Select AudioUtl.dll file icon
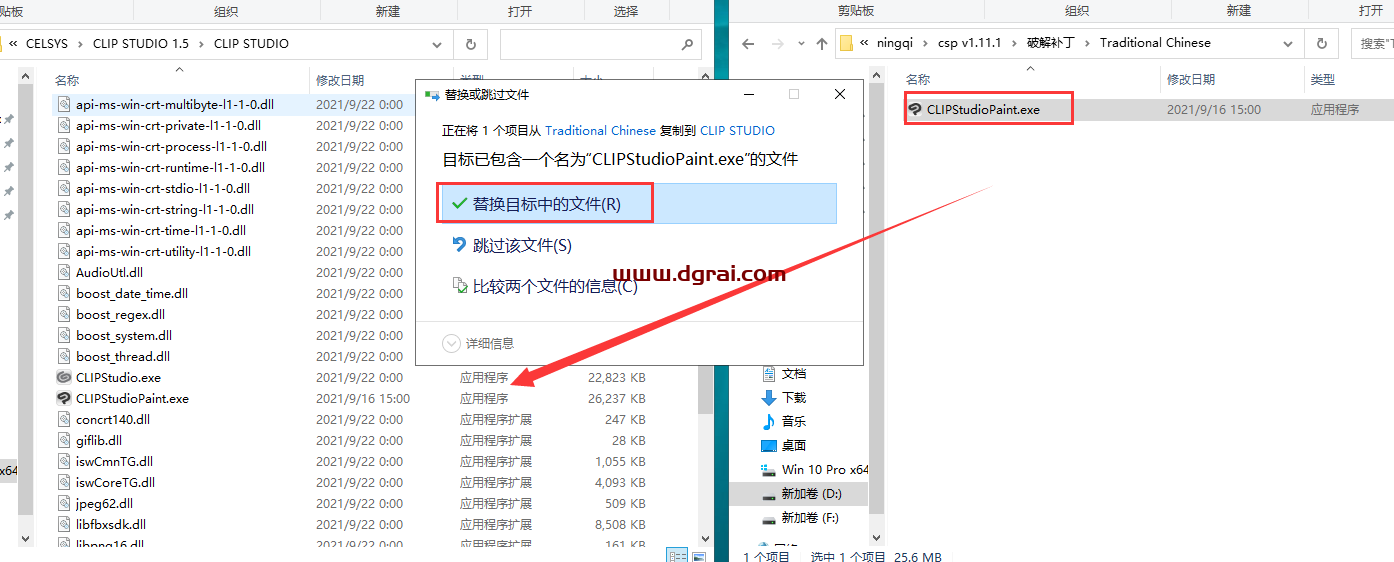This screenshot has width=1394, height=562. pos(65,273)
